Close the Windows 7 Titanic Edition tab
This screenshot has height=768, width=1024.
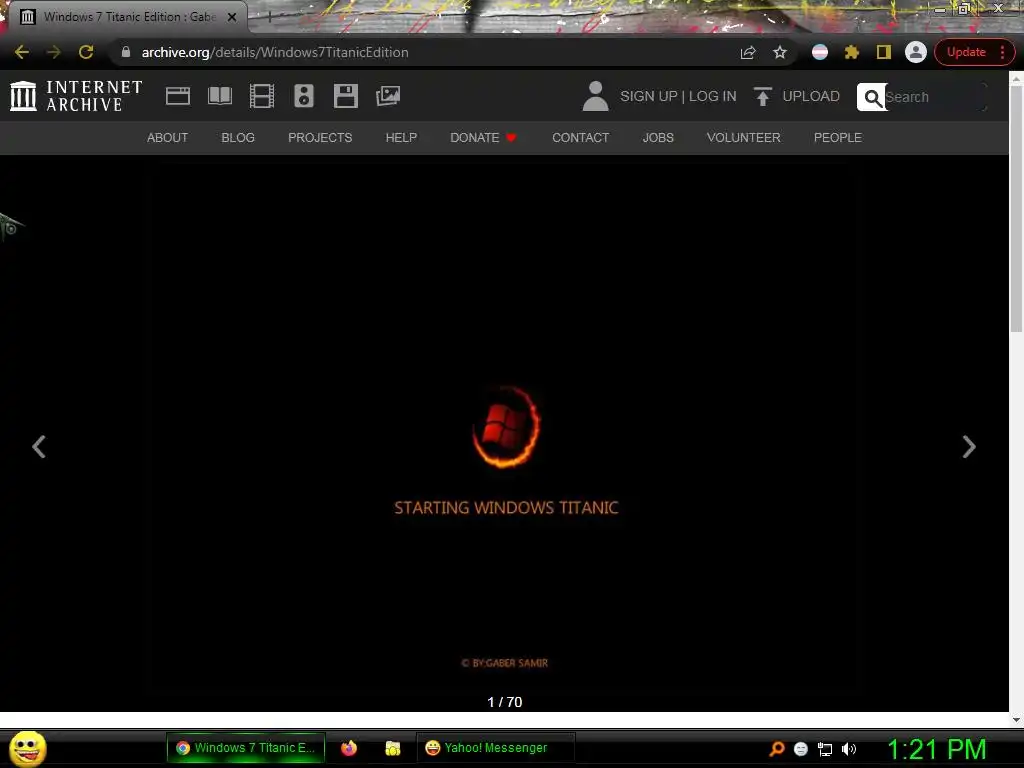point(232,17)
